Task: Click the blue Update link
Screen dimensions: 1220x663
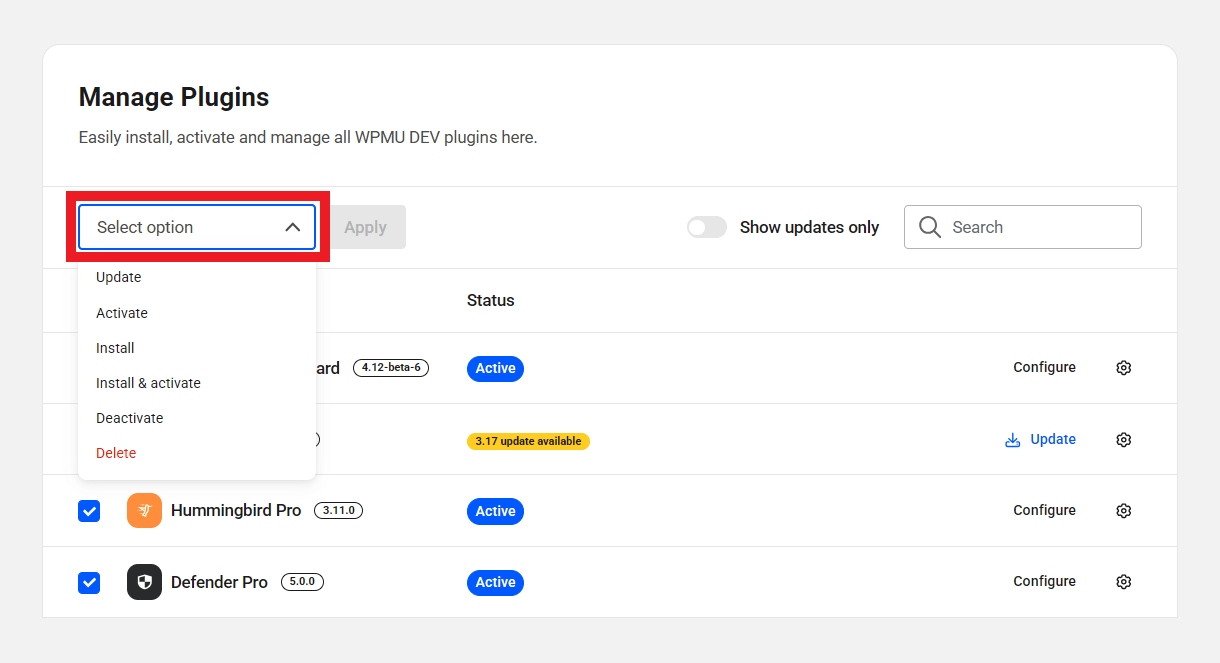Action: coord(1053,439)
